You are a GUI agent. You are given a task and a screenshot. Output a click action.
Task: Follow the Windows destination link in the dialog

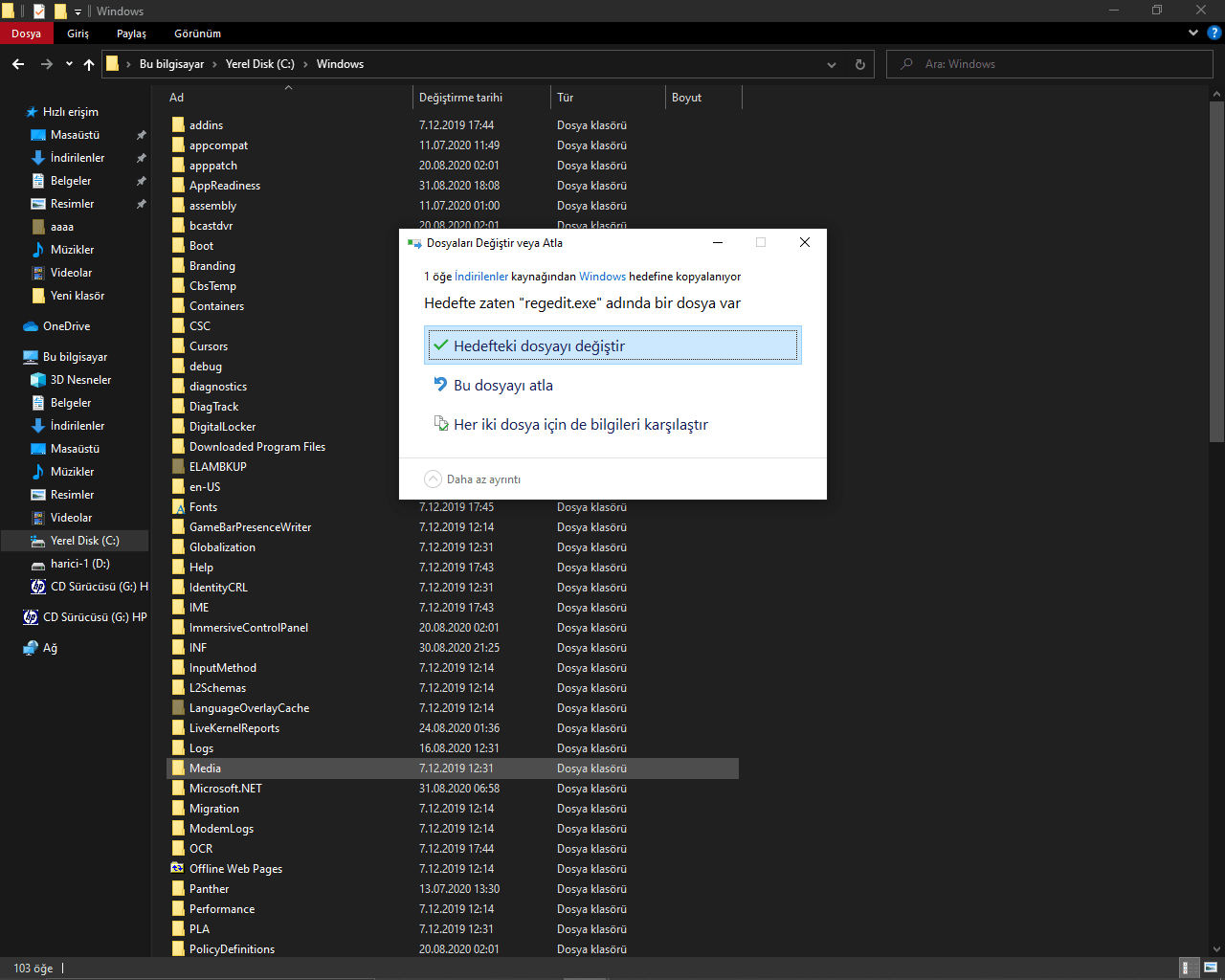click(603, 277)
